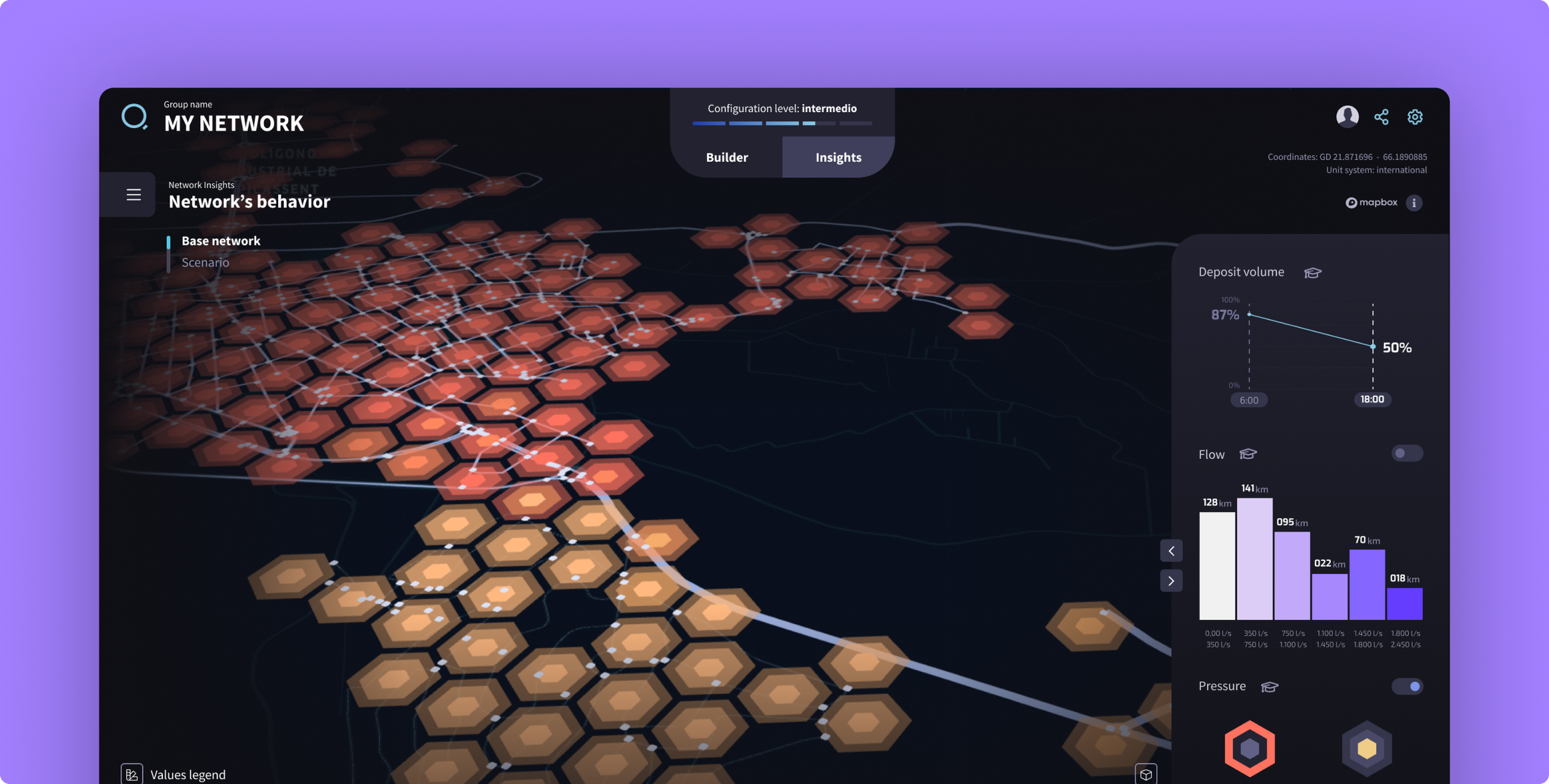
Task: Click the 3D cube view icon
Action: pyautogui.click(x=1146, y=774)
